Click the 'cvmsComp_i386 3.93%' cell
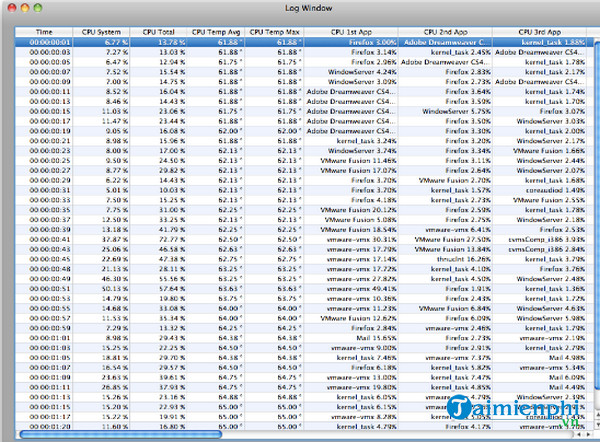600x442 pixels. pyautogui.click(x=546, y=240)
